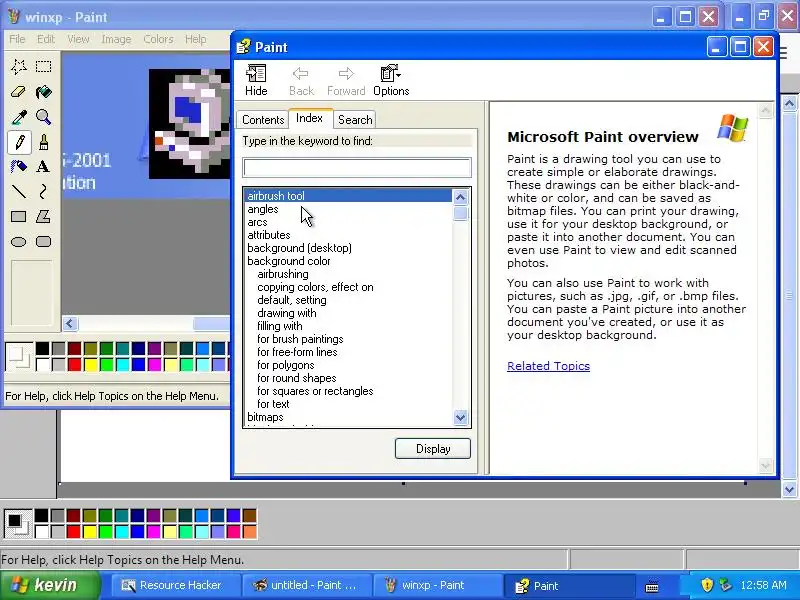Click scroll down arrow of back Paint window
The image size is (800, 600).
tap(789, 490)
